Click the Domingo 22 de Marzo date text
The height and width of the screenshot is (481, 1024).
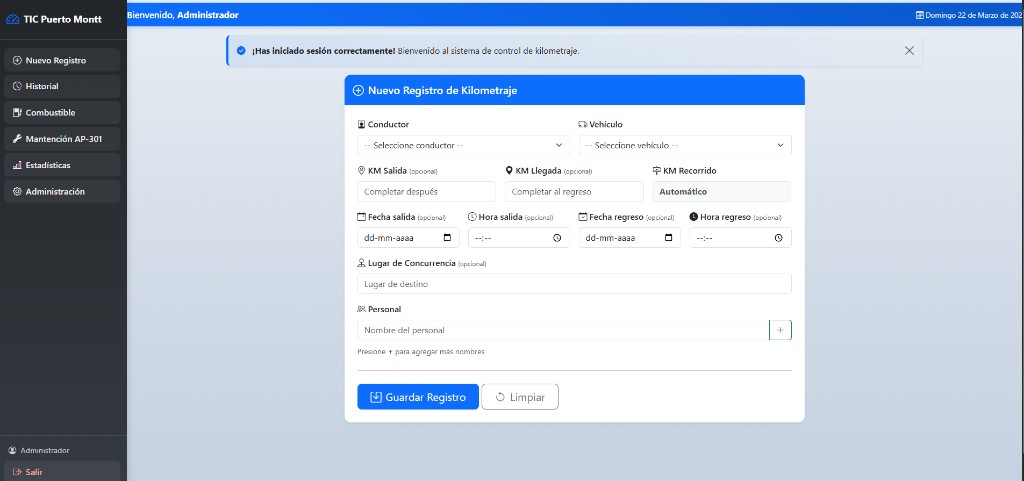tap(974, 15)
